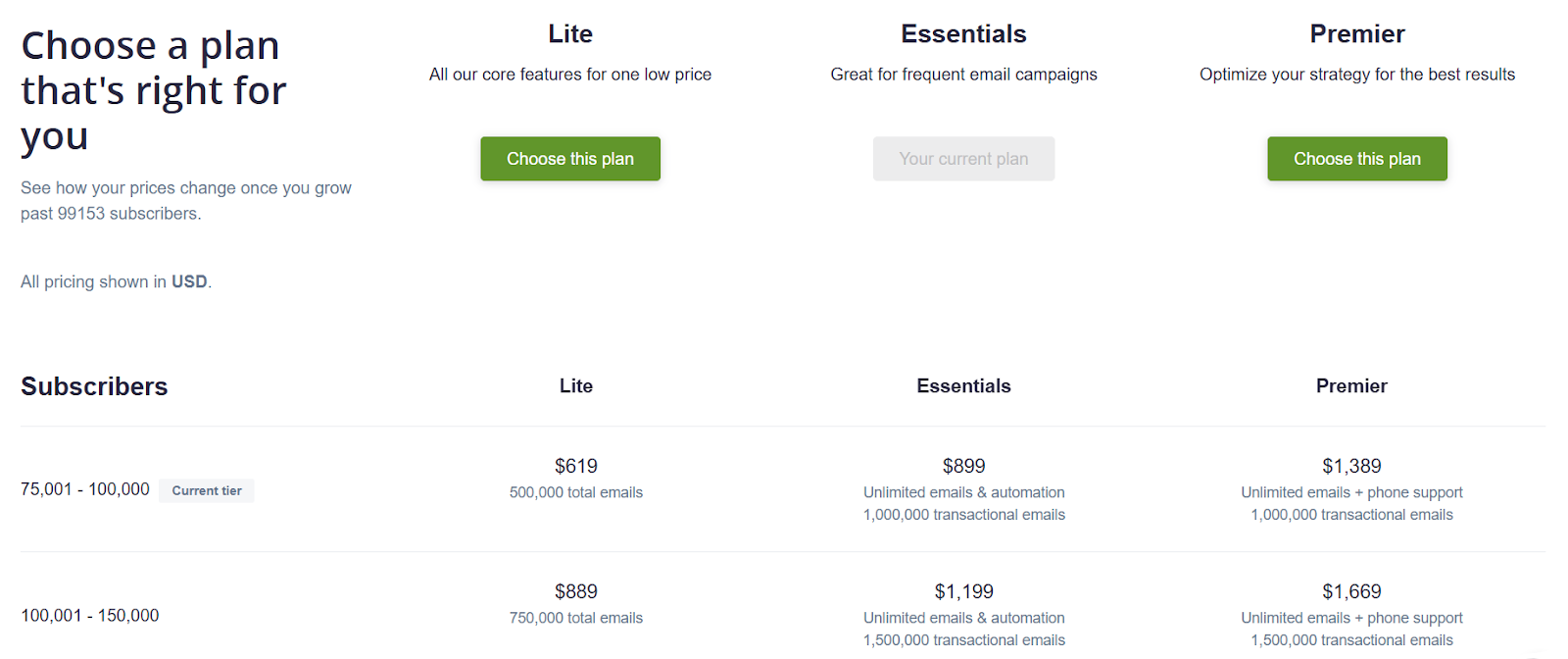Click Choose this plan under Premier
Viewport: 1568px width, 659px height.
tap(1356, 159)
